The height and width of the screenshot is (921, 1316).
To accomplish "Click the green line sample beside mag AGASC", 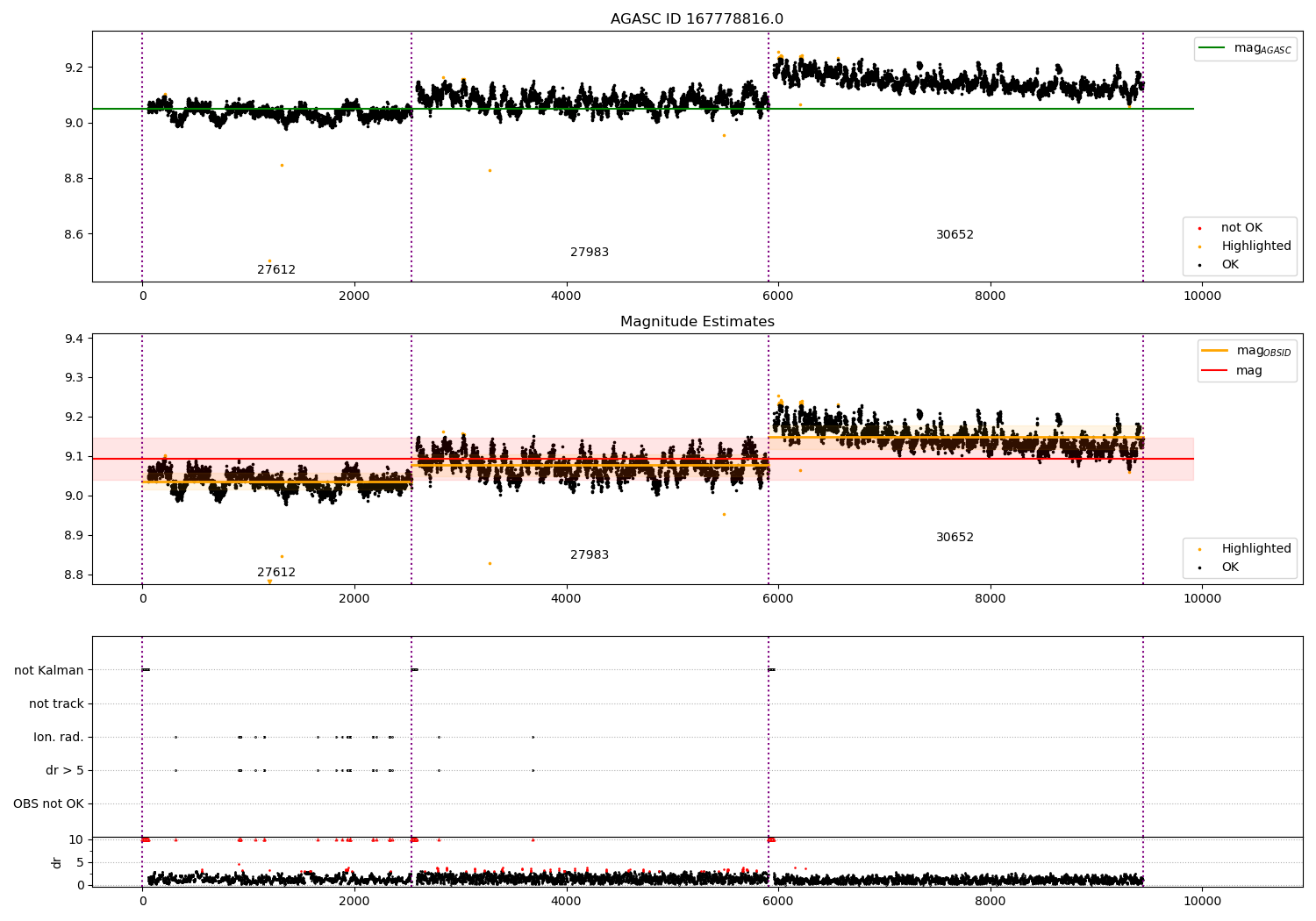I will [x=1212, y=48].
